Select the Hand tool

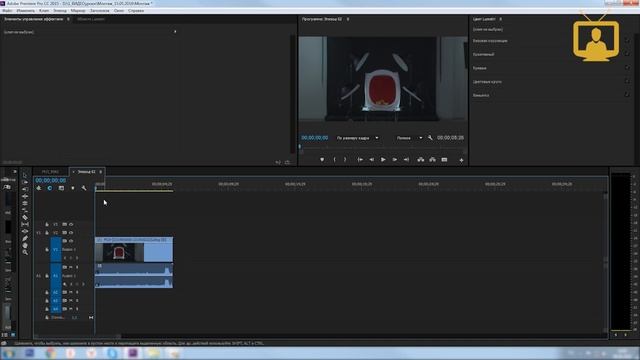click(25, 245)
